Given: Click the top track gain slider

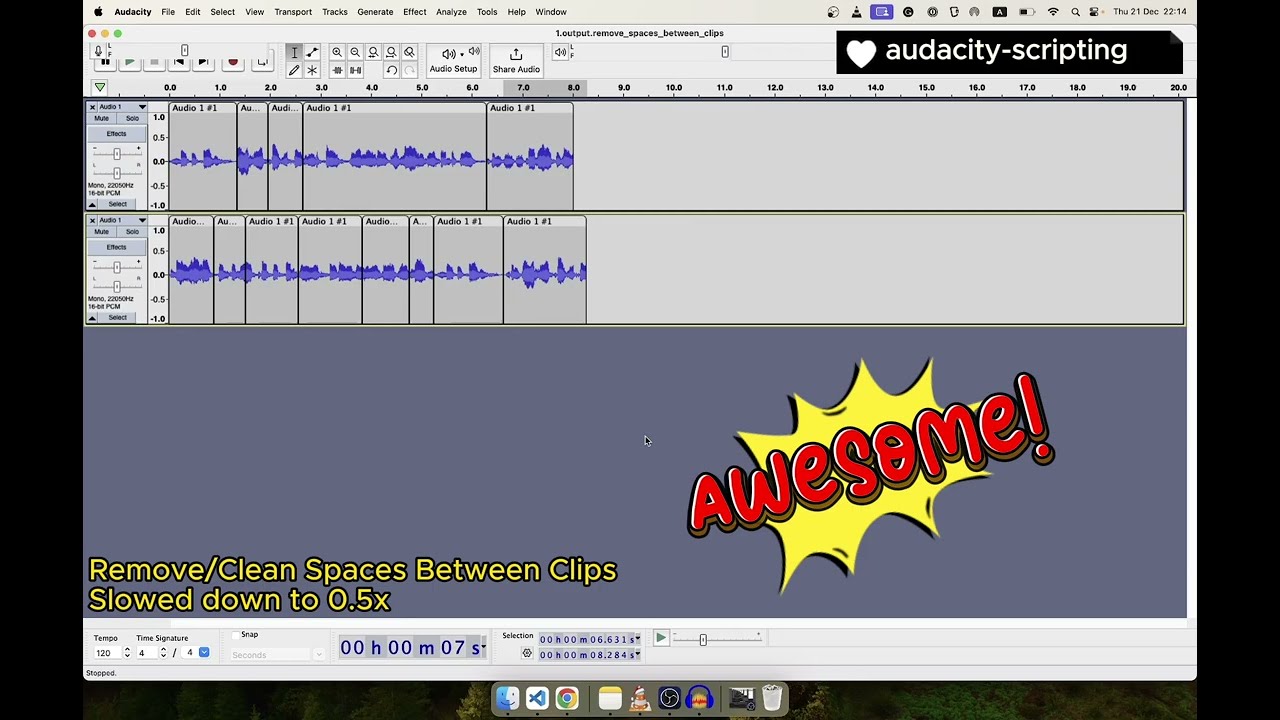Looking at the screenshot, I should 117,153.
